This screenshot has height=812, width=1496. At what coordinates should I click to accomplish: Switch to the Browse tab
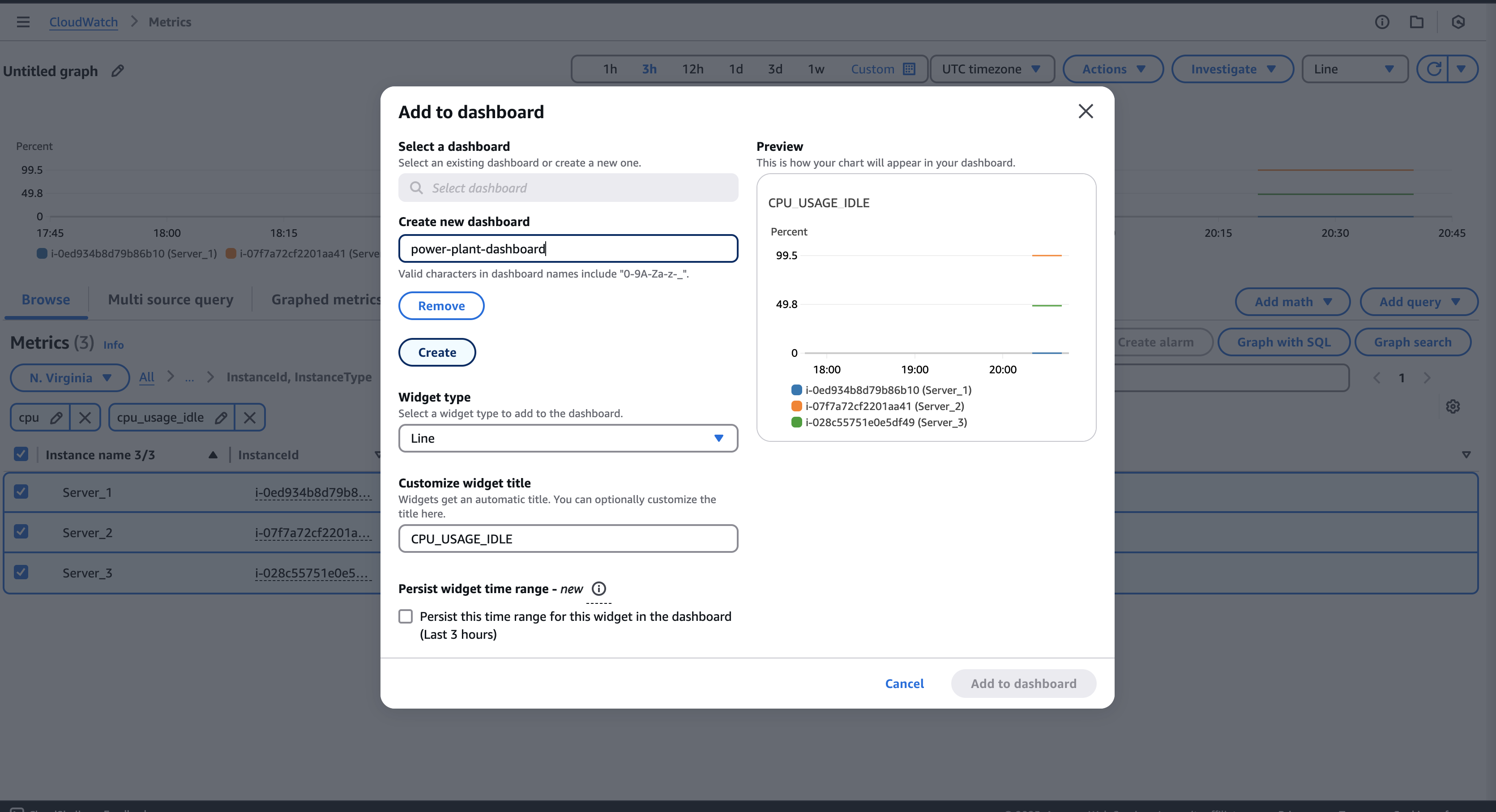coord(46,299)
